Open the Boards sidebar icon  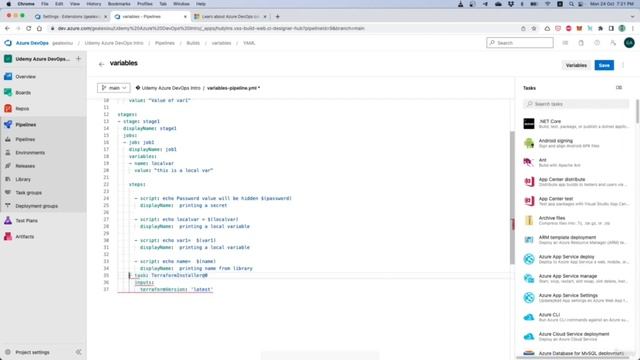[8, 92]
